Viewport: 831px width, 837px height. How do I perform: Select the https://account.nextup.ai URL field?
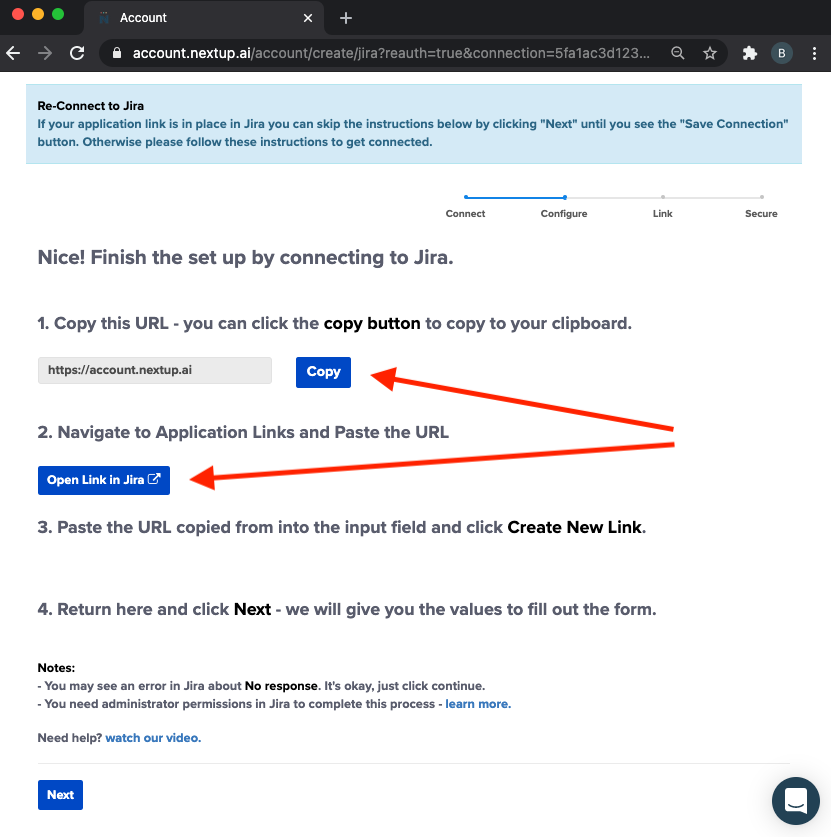155,370
